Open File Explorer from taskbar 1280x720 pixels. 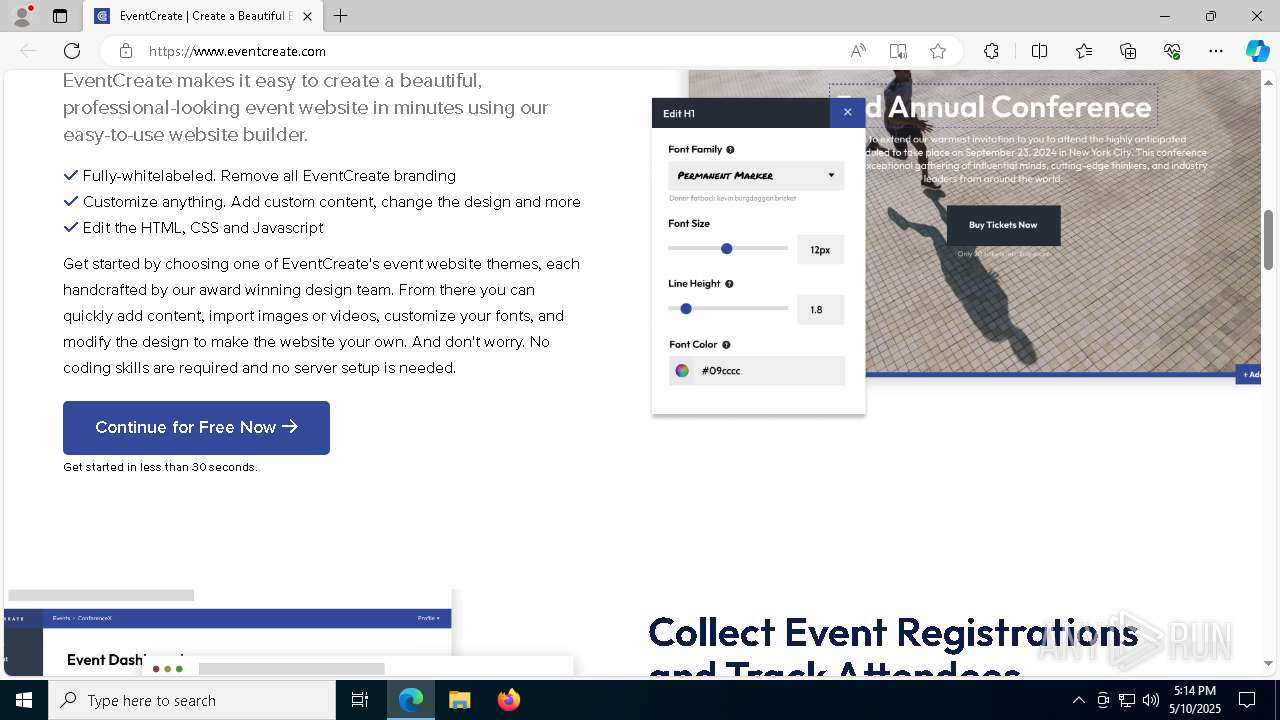point(460,700)
